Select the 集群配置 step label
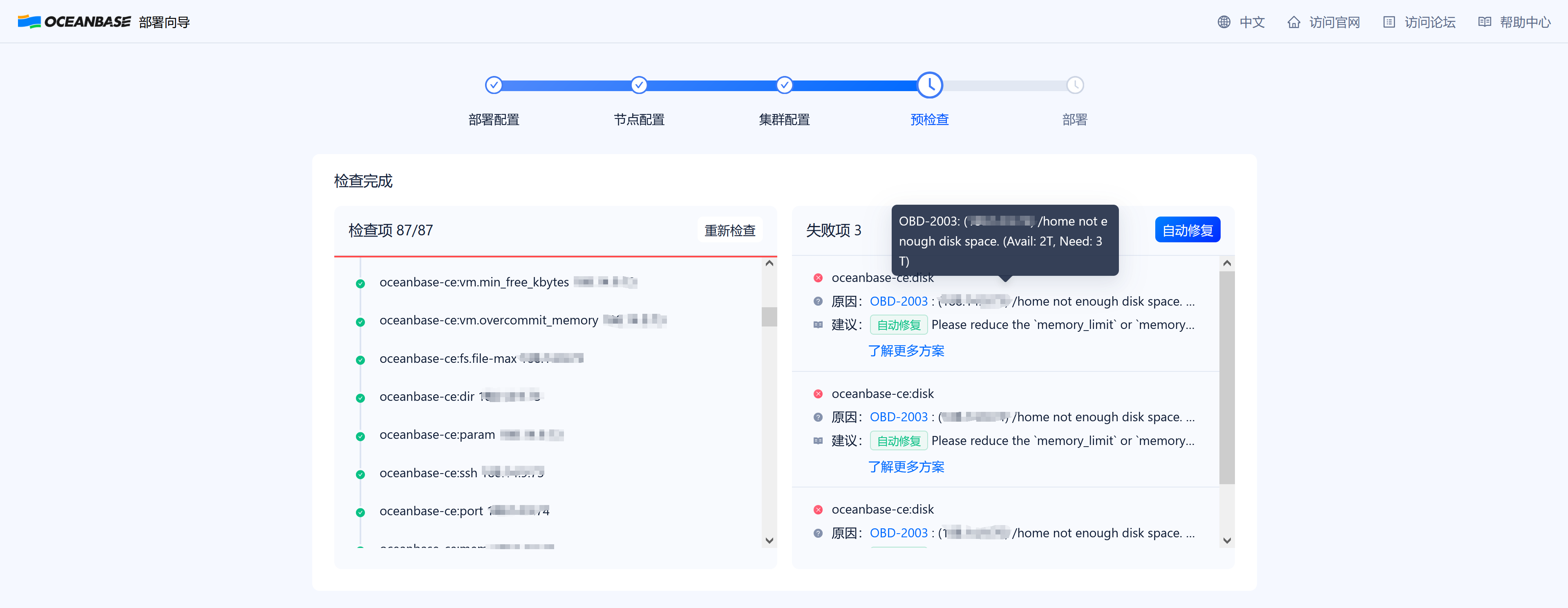Image resolution: width=1568 pixels, height=608 pixels. click(x=784, y=119)
